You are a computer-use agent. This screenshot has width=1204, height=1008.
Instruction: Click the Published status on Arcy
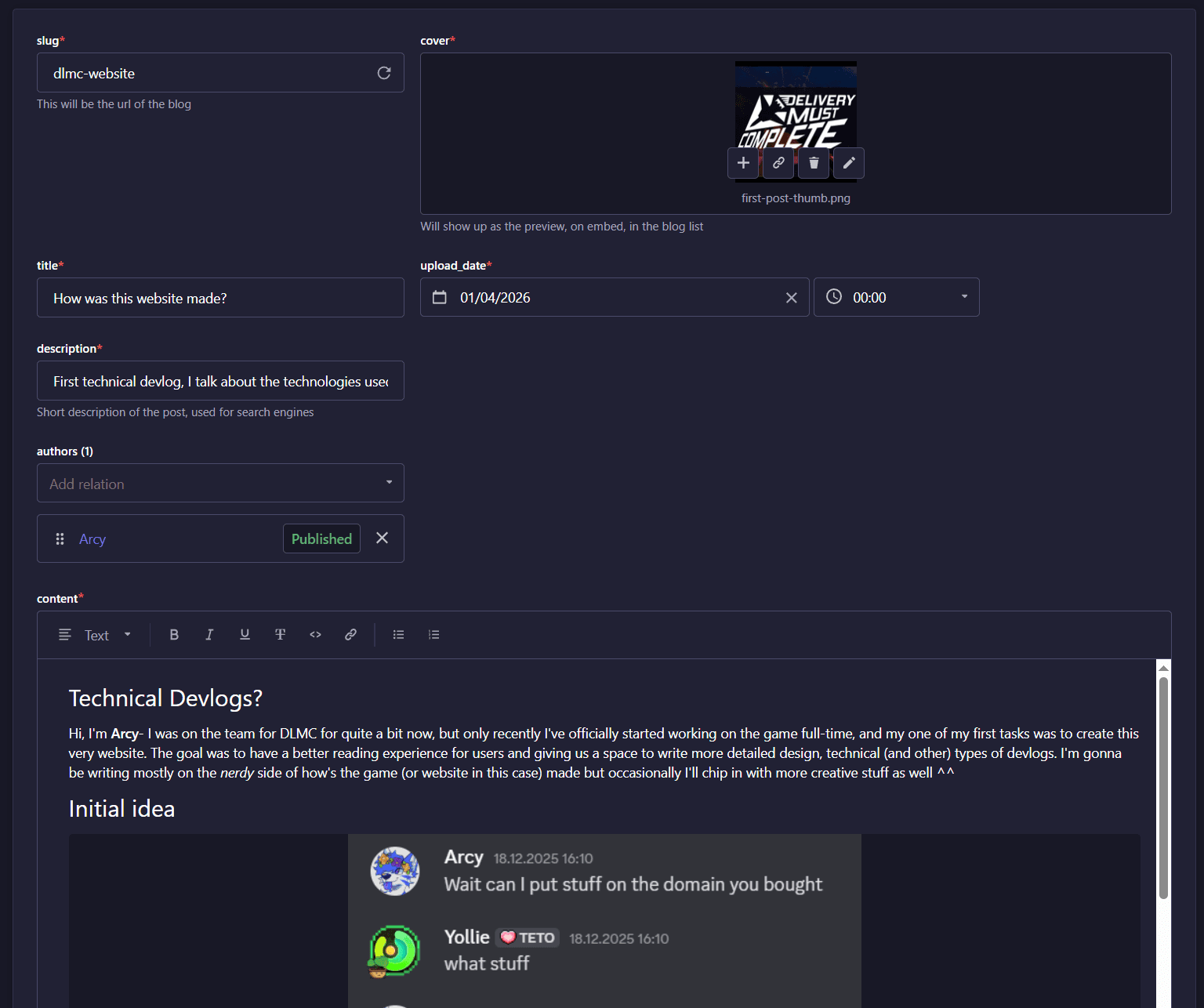point(321,538)
